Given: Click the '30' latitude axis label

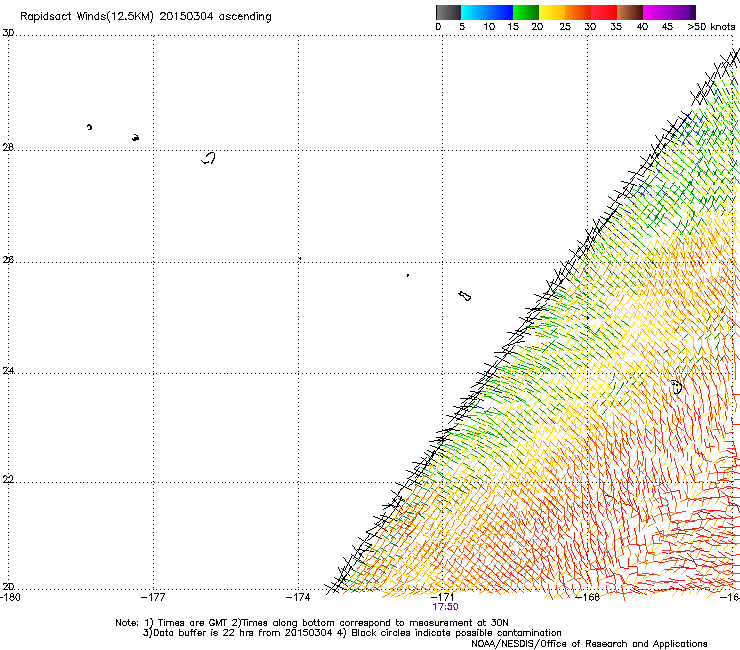Looking at the screenshot, I should [8, 33].
